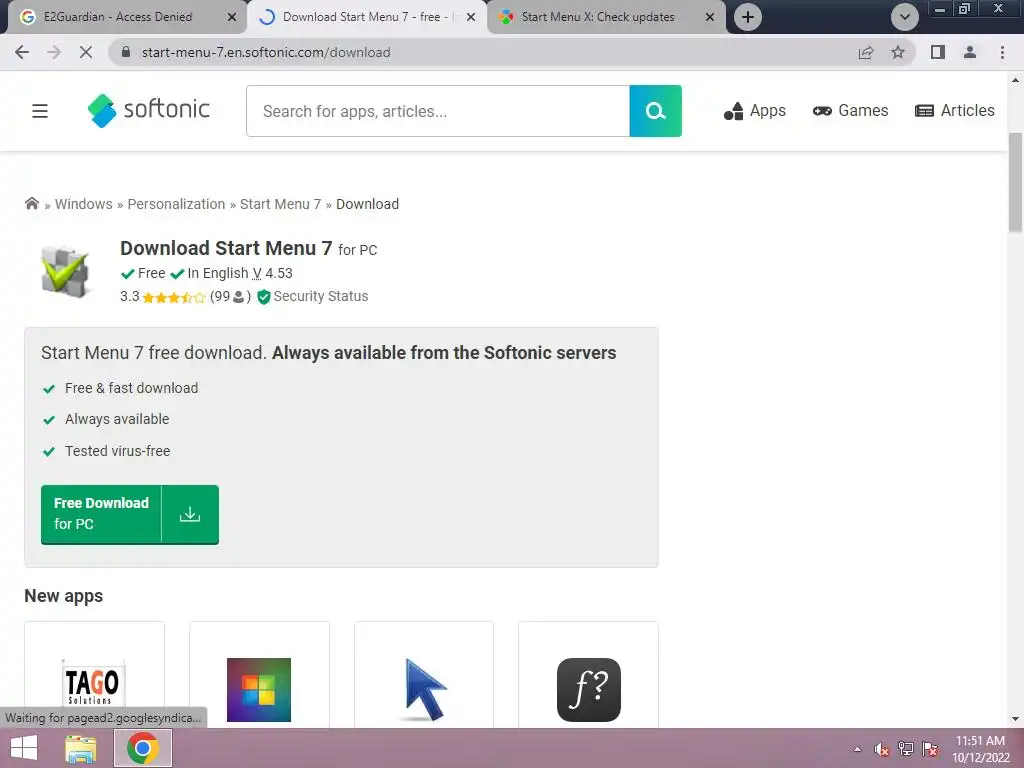Open the Personalization breadcrumb link
This screenshot has height=768, width=1024.
(176, 204)
